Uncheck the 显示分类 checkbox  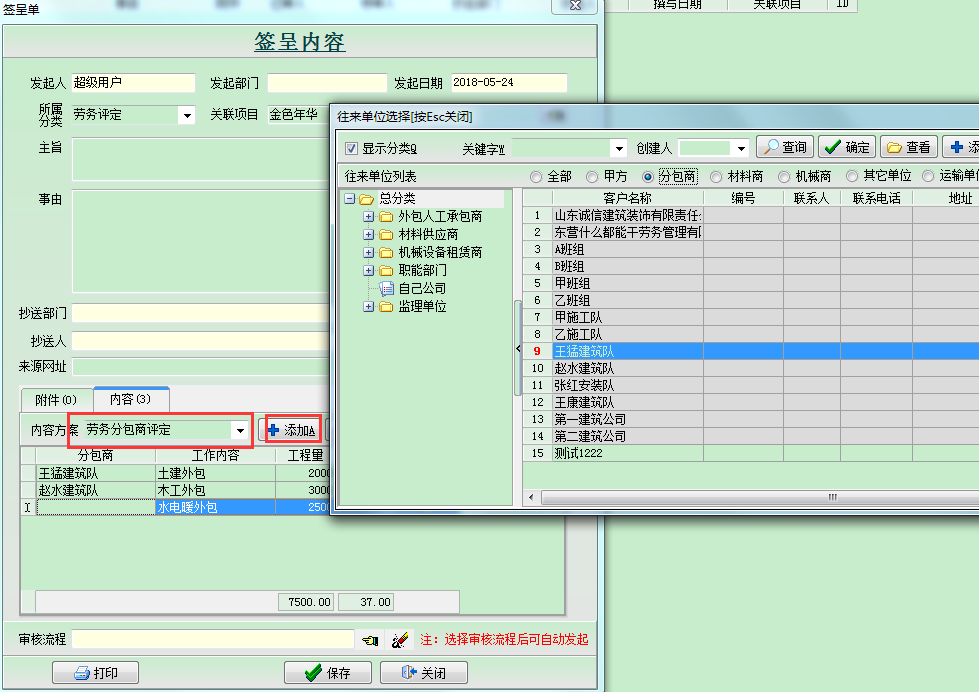pos(351,148)
